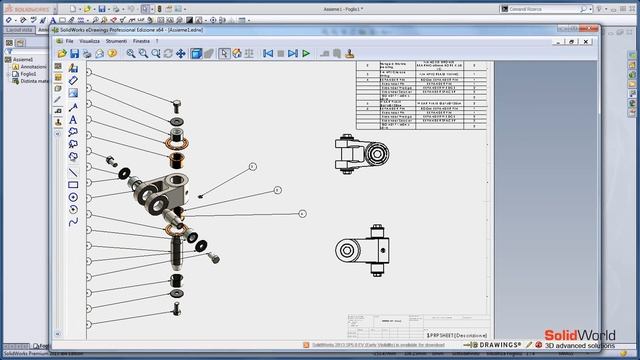Screen dimensions: 640x360
Task: Select the Arc drawing tool
Action: click(x=73, y=209)
